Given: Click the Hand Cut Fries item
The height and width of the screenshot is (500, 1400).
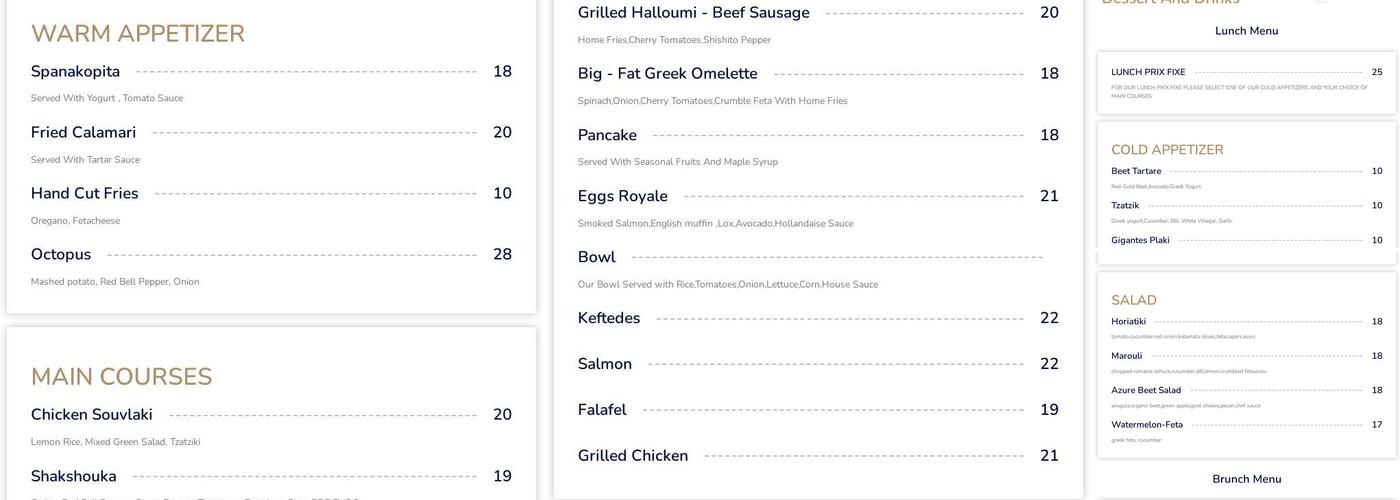Looking at the screenshot, I should (x=84, y=194).
